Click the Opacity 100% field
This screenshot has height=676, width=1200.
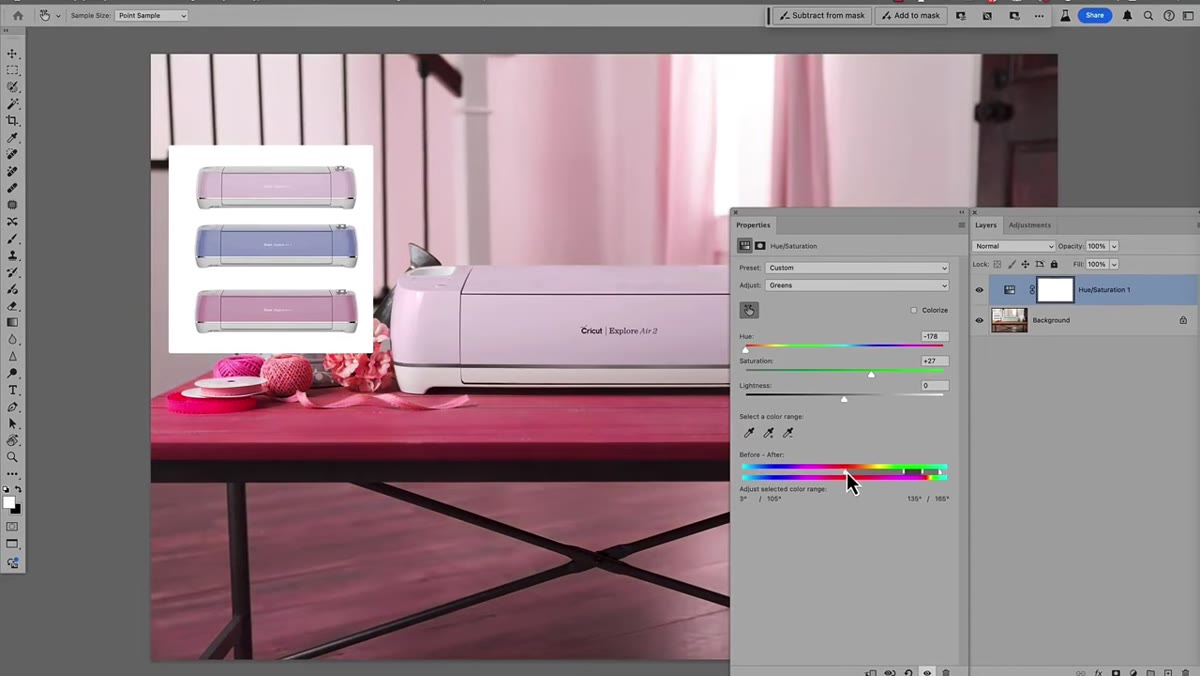[1097, 246]
